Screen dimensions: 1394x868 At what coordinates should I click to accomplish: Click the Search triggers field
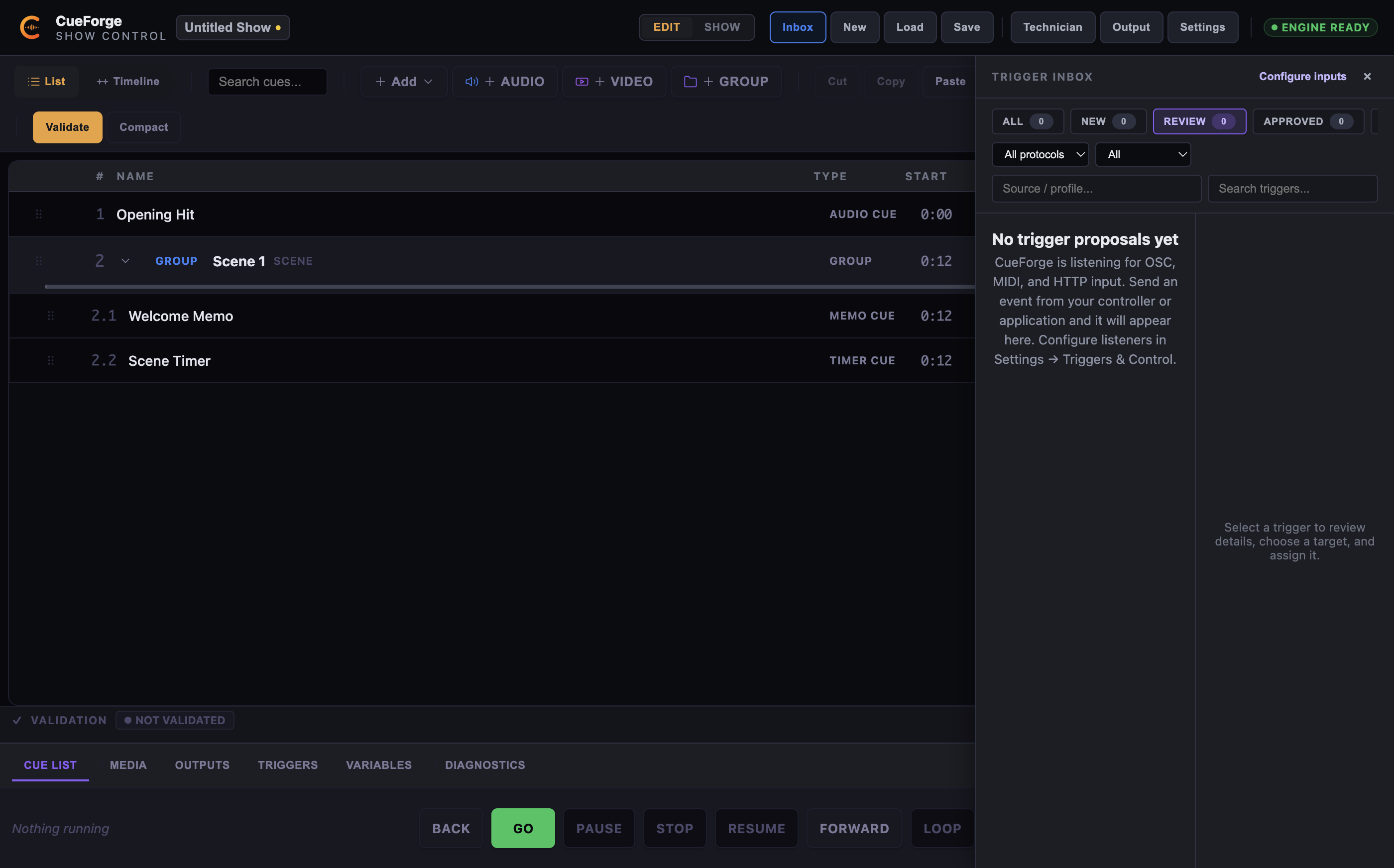pyautogui.click(x=1292, y=188)
